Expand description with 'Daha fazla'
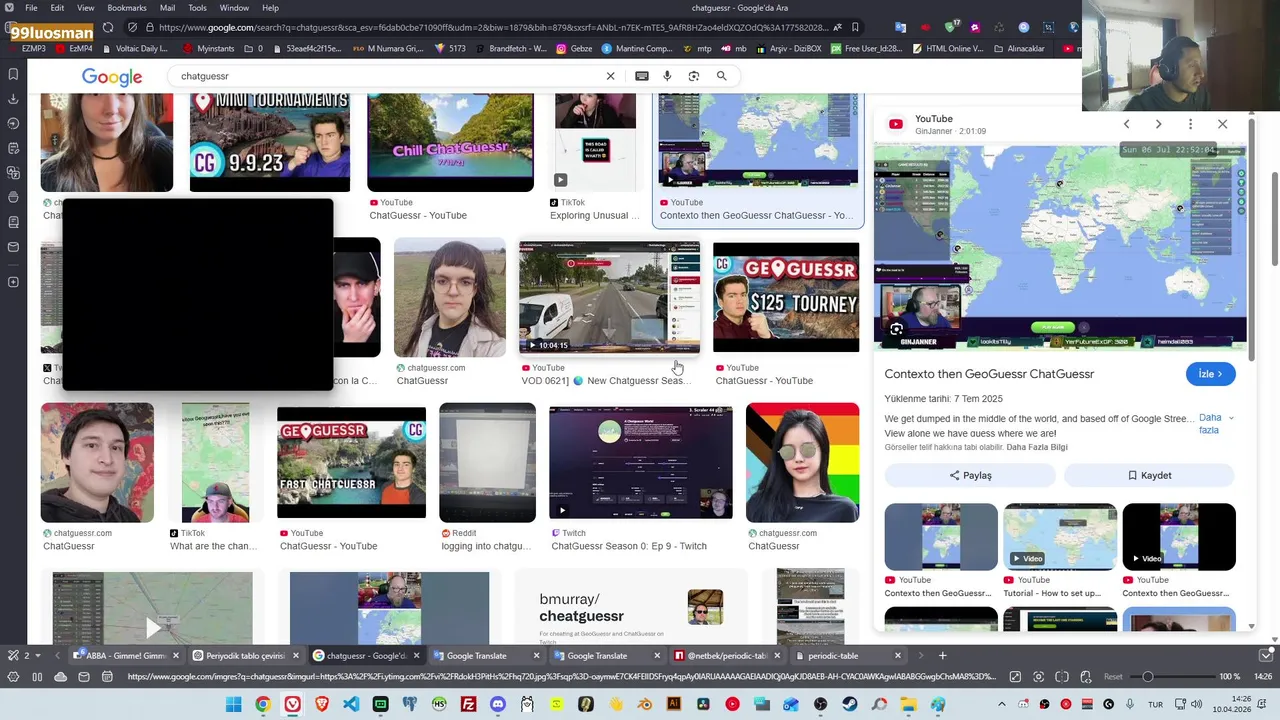 pos(1216,424)
